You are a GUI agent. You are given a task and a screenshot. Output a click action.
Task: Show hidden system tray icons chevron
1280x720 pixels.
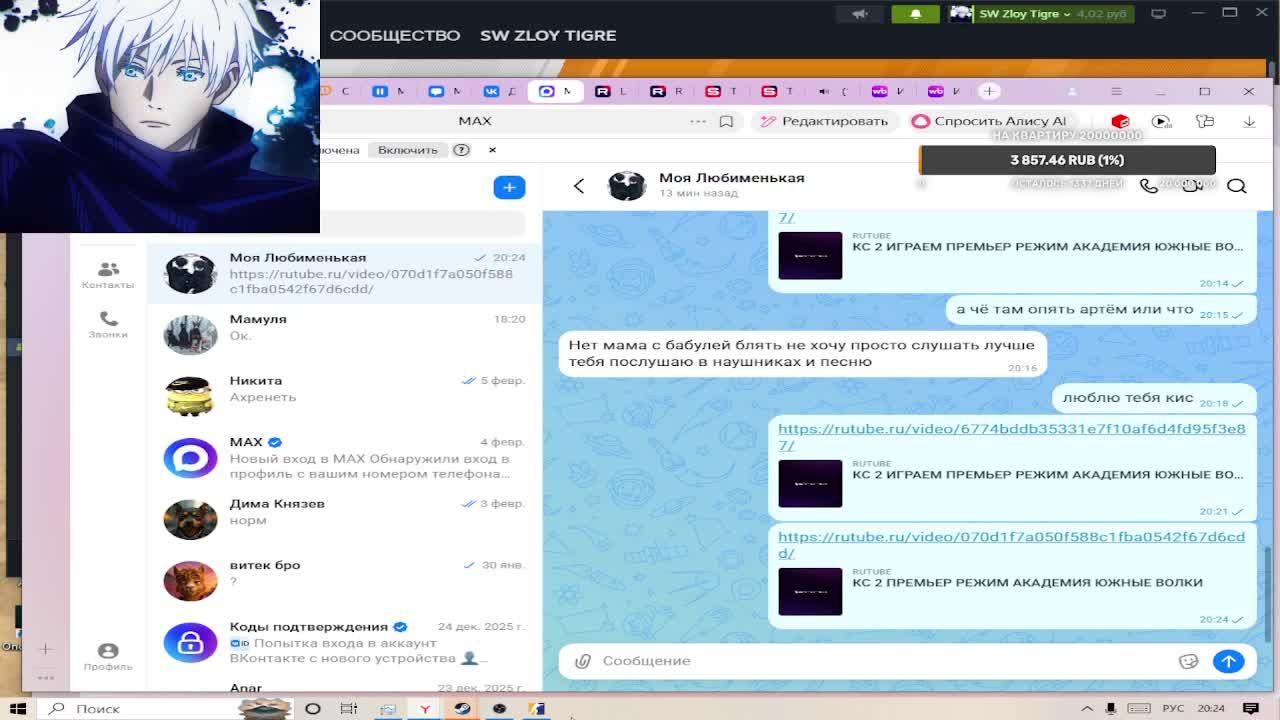[1087, 708]
